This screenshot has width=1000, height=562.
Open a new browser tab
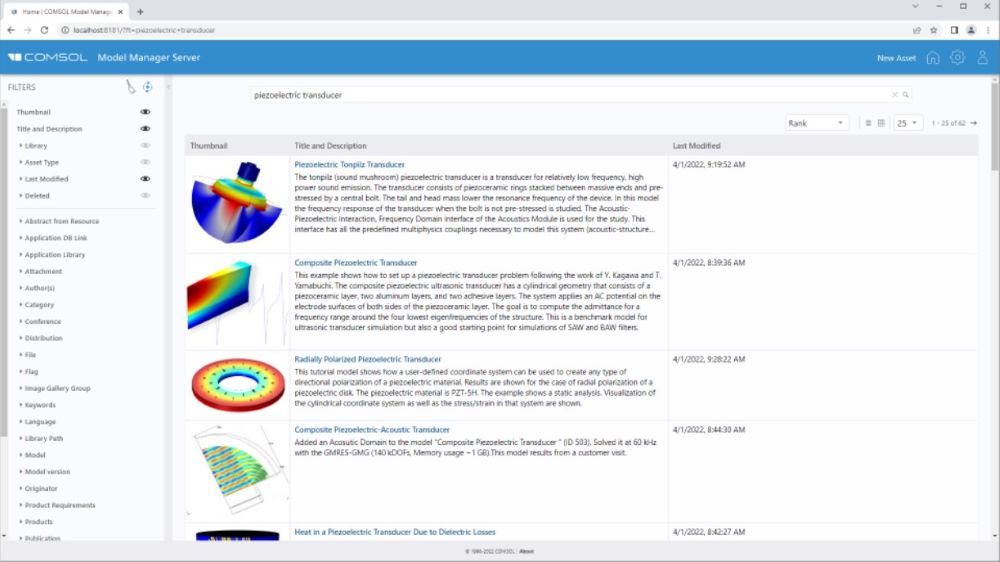point(140,11)
